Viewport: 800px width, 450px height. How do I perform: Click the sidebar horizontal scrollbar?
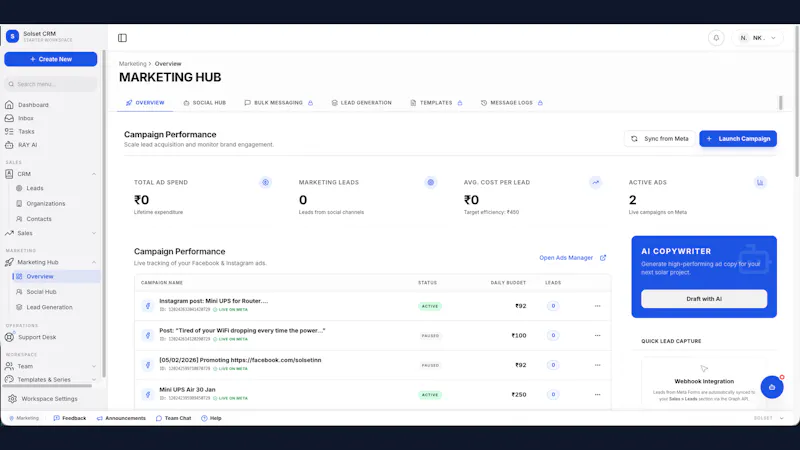[48, 386]
